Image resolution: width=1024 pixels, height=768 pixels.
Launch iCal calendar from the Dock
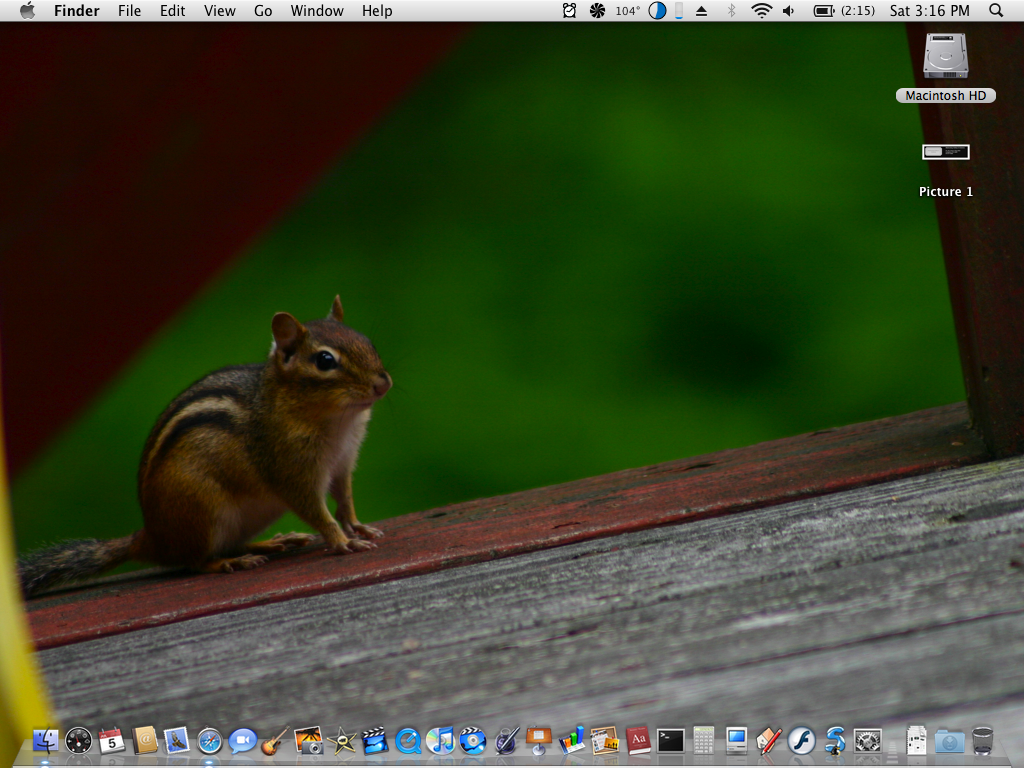coord(112,741)
